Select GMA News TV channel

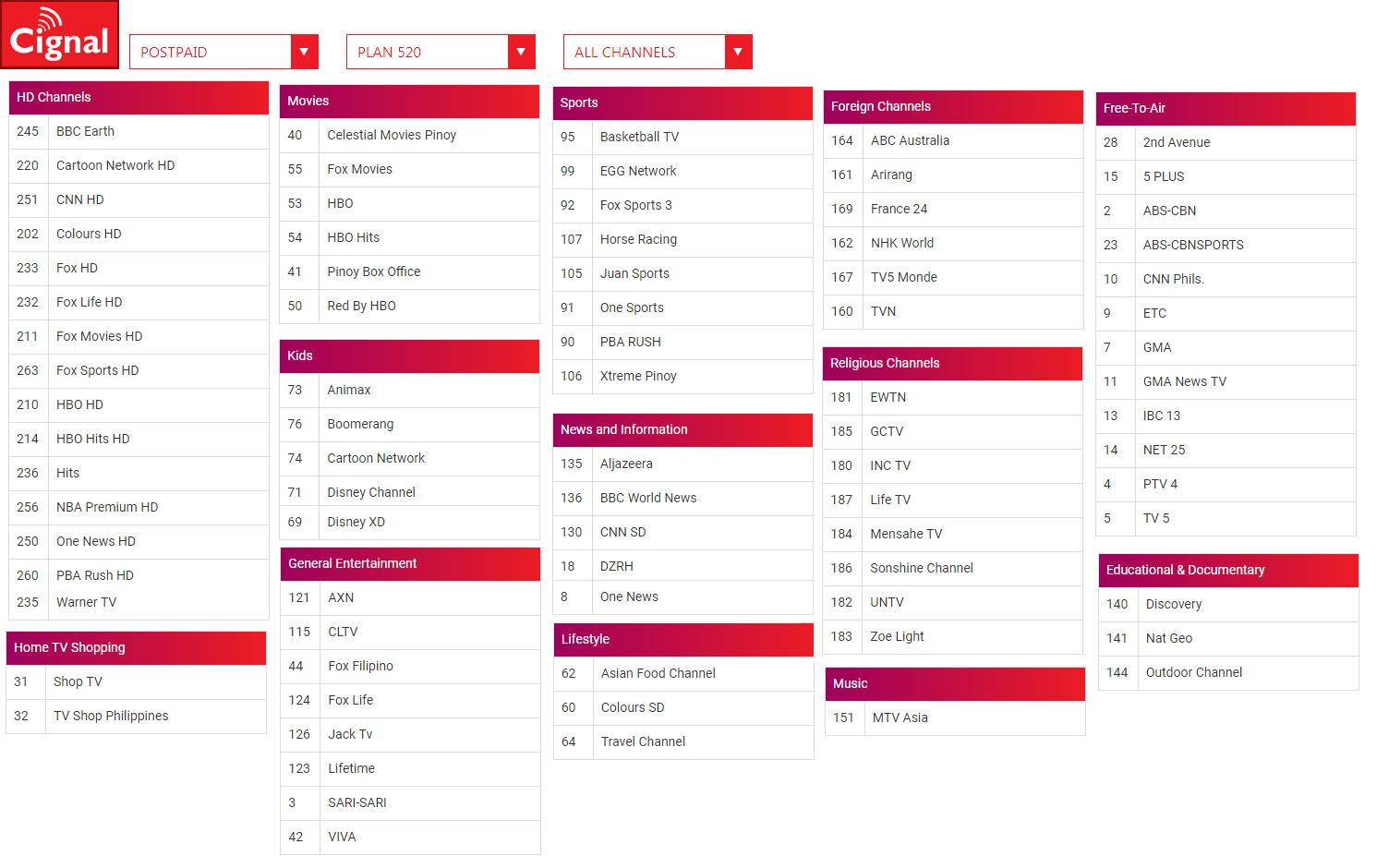point(1226,381)
